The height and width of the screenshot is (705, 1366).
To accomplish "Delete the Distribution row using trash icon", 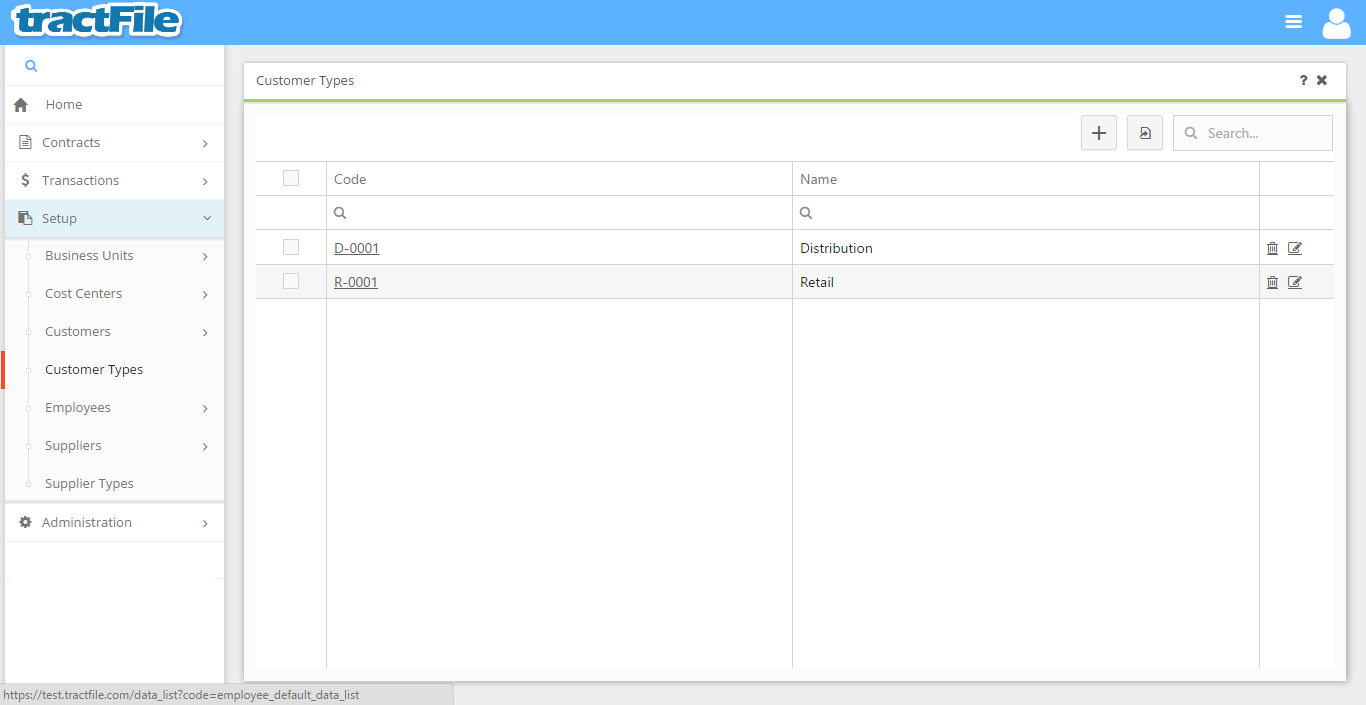I will (x=1272, y=248).
